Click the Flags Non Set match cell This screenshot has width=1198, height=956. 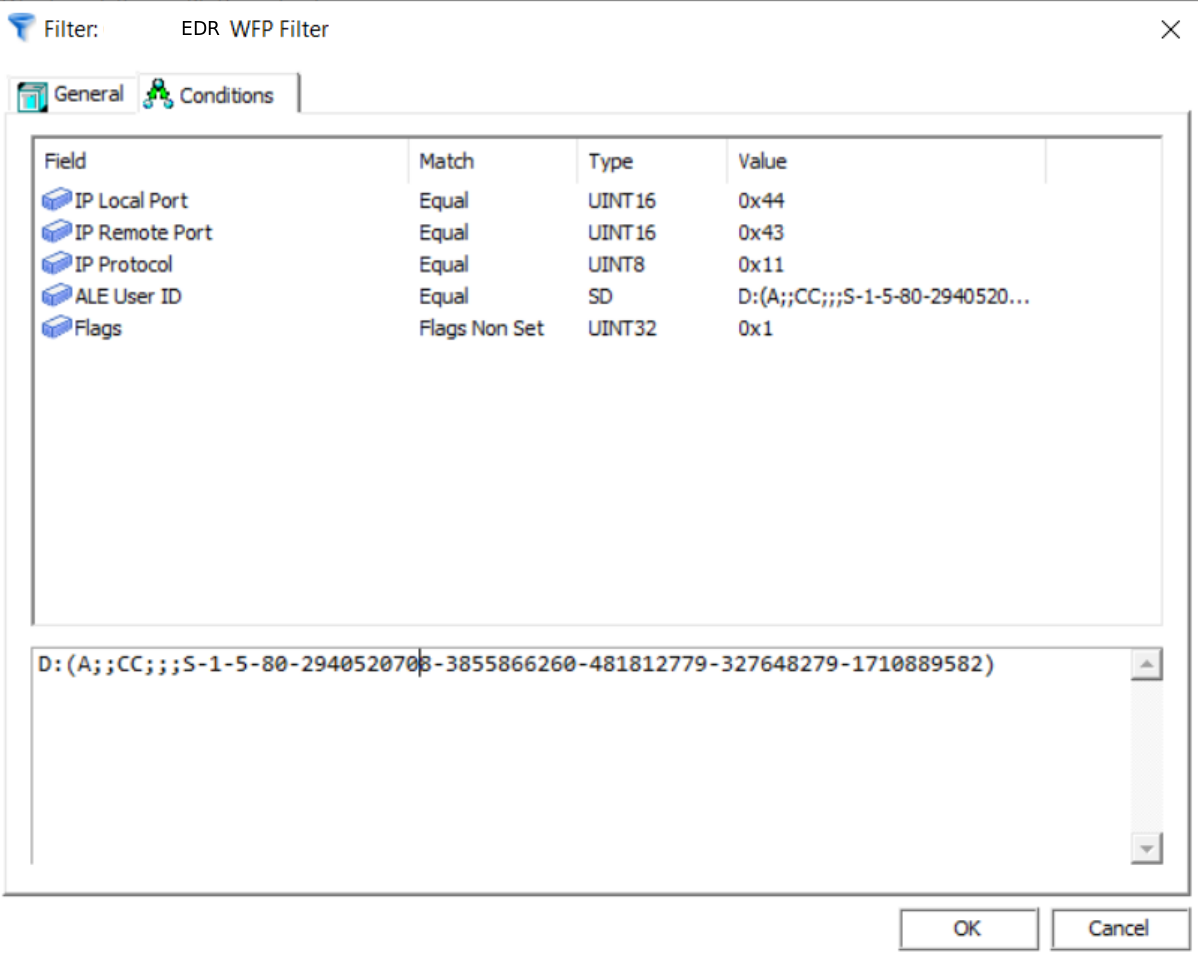[481, 329]
